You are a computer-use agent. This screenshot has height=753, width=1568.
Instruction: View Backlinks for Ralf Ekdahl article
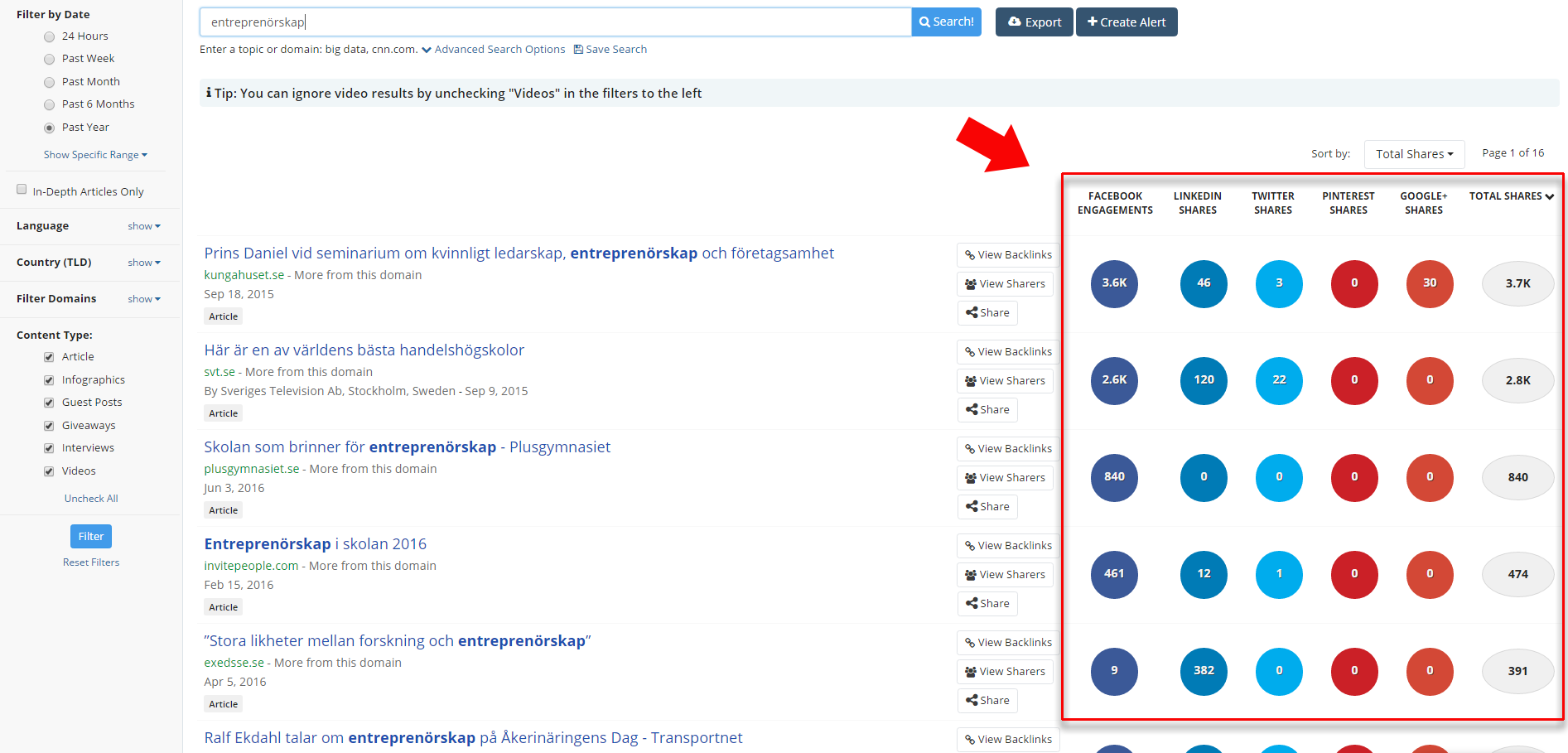[x=1008, y=740]
